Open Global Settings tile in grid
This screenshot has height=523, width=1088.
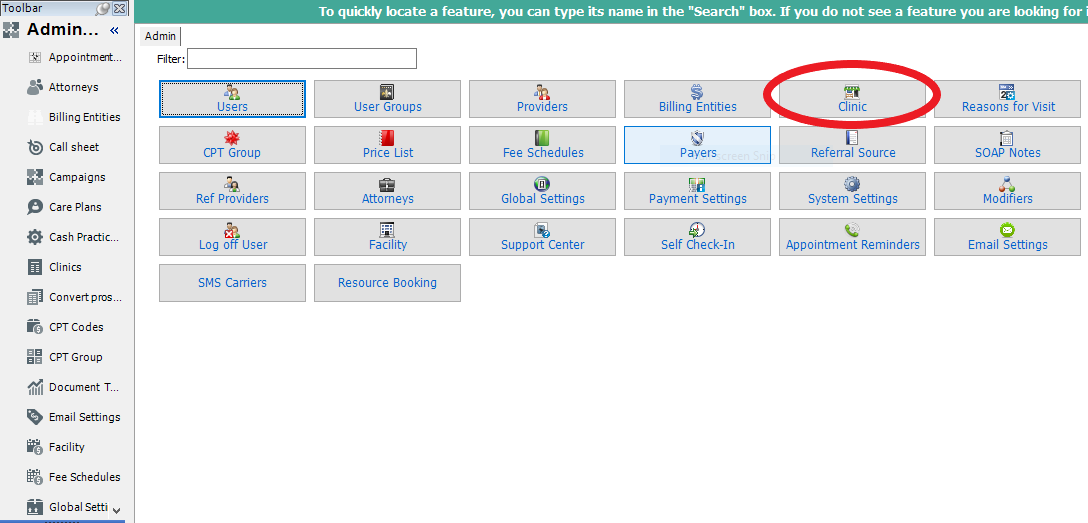click(542, 191)
